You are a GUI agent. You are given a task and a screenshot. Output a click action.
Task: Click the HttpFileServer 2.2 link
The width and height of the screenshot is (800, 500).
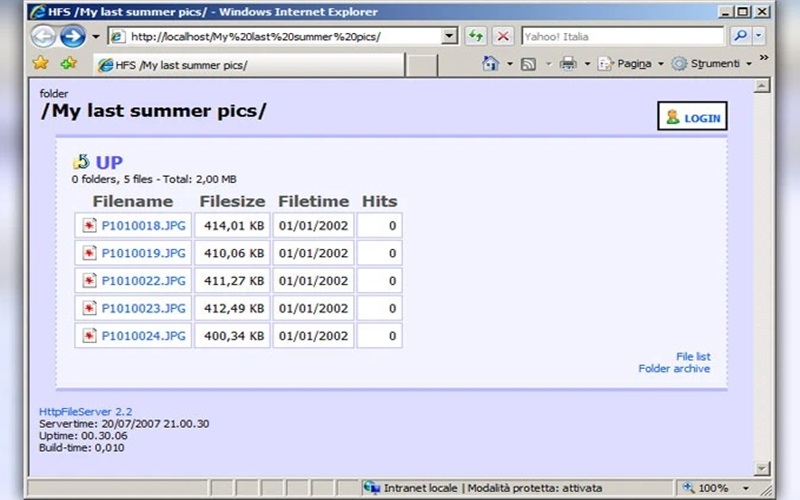86,411
